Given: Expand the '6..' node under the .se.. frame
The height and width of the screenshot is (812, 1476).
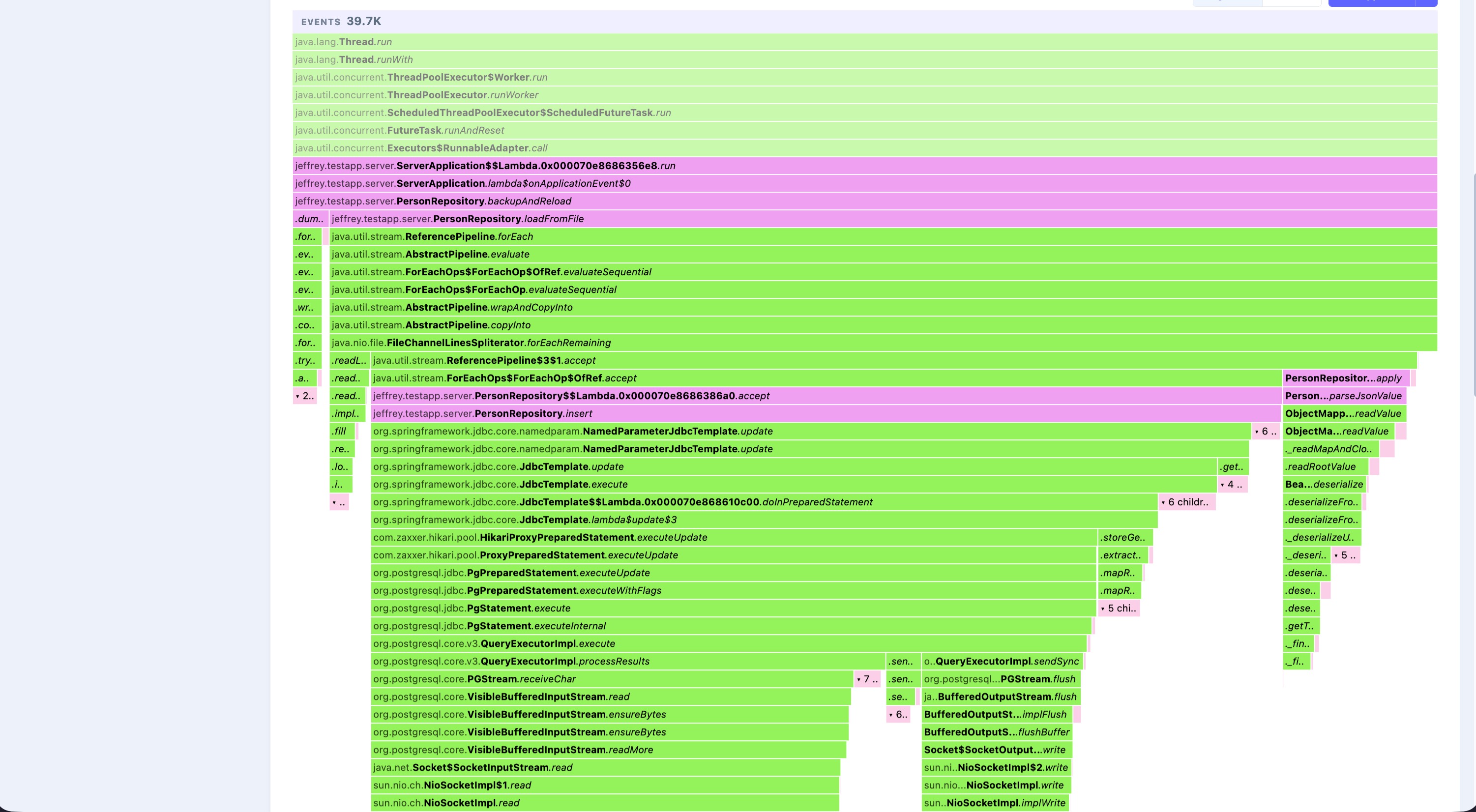Looking at the screenshot, I should [x=898, y=715].
